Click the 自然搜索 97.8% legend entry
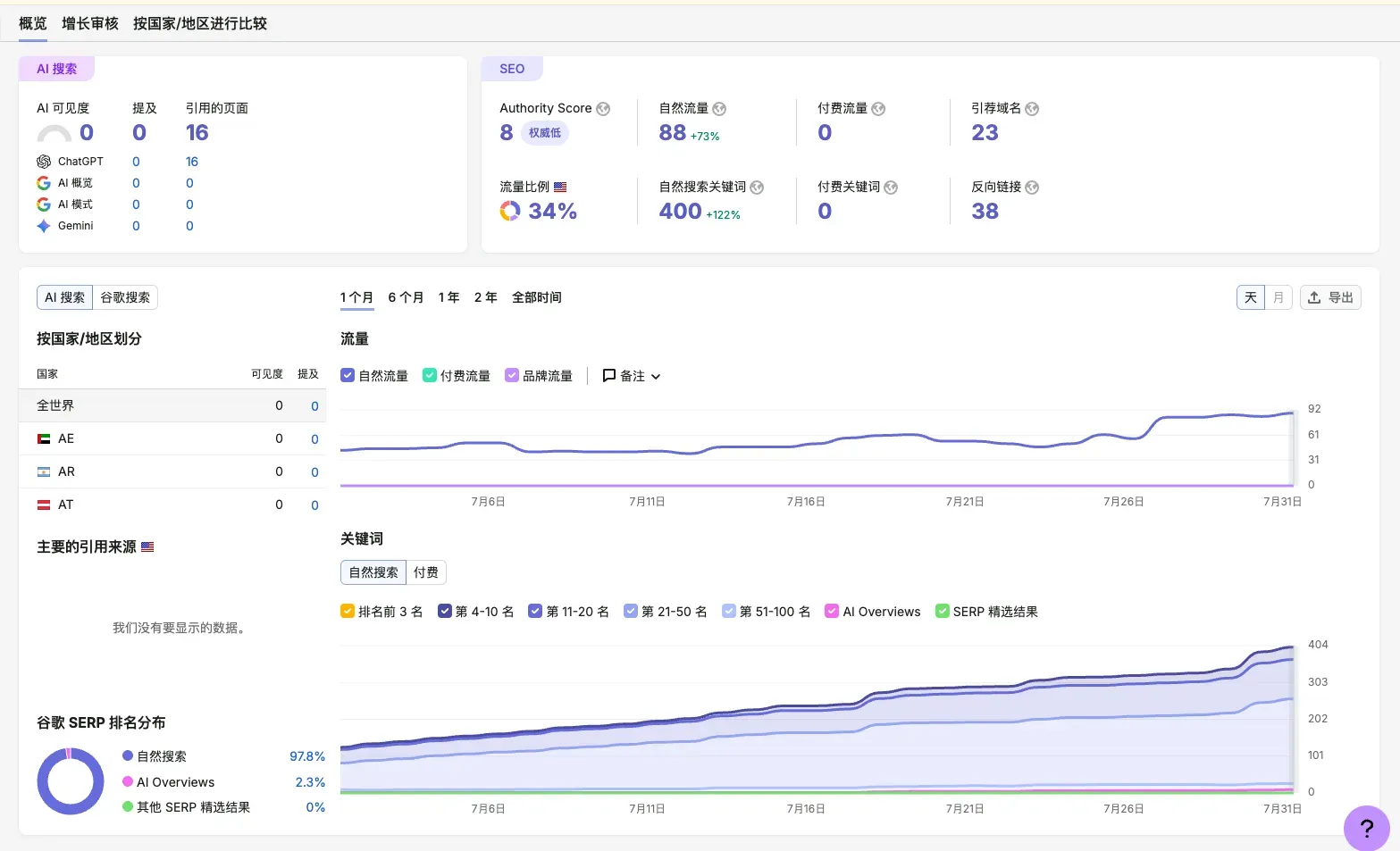Image resolution: width=1400 pixels, height=851 pixels. 223,756
